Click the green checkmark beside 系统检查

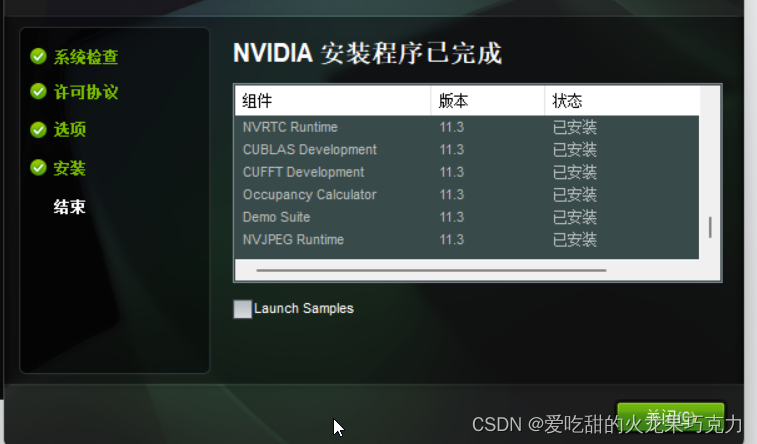pos(38,56)
